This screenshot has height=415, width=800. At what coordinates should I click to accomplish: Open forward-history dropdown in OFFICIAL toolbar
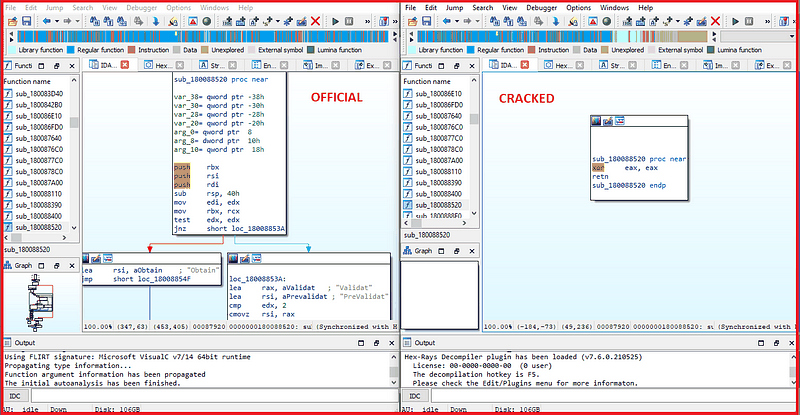[77, 21]
